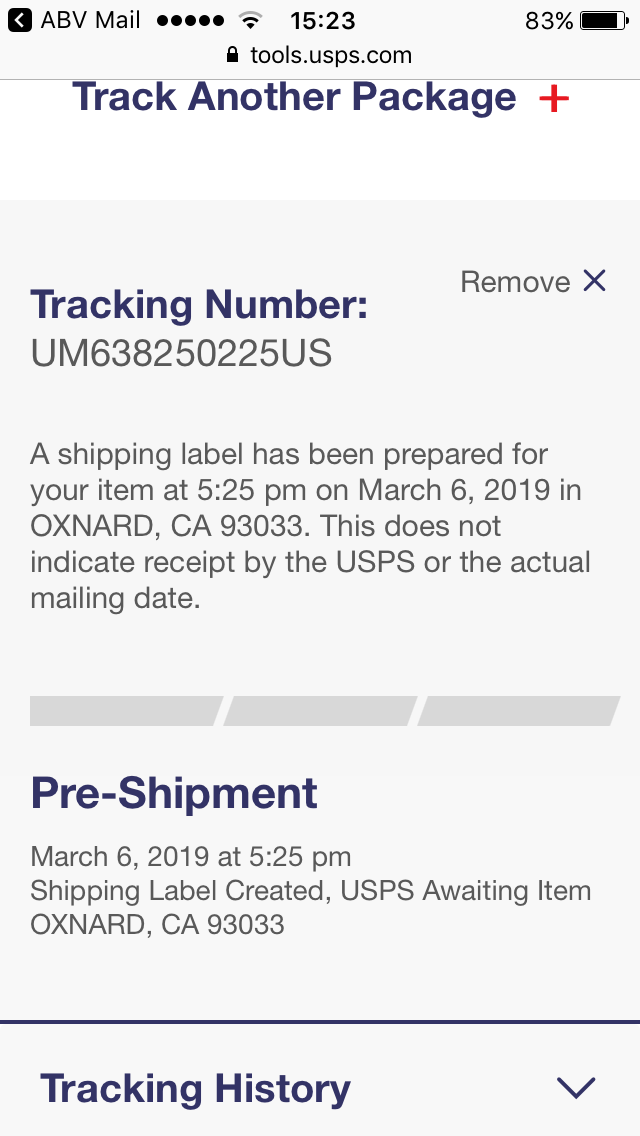Click the last progress bar segment

click(517, 711)
